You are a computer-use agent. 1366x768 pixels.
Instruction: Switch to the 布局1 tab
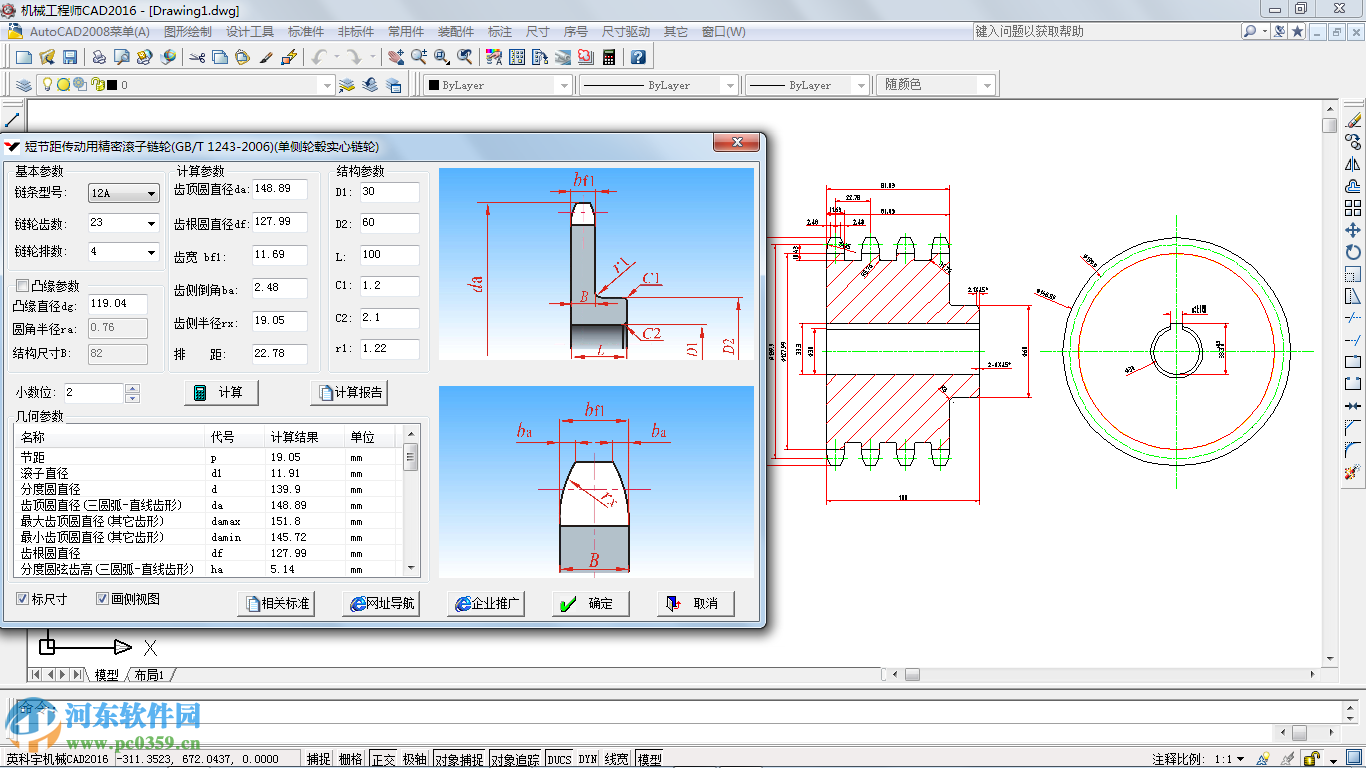tap(149, 675)
